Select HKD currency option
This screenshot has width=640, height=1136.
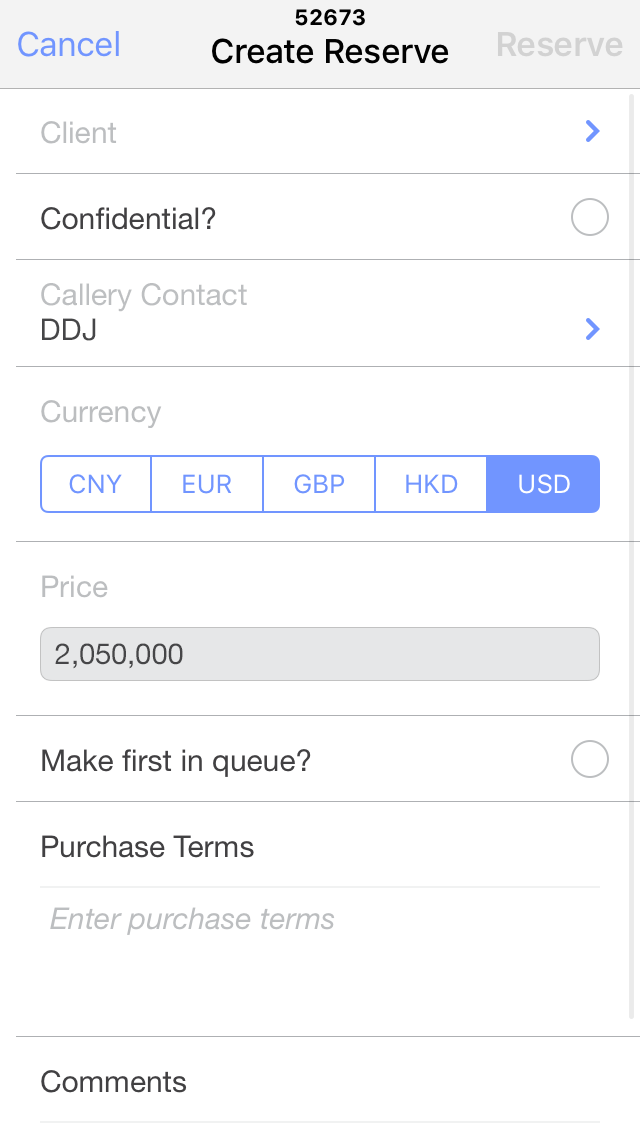pyautogui.click(x=431, y=484)
